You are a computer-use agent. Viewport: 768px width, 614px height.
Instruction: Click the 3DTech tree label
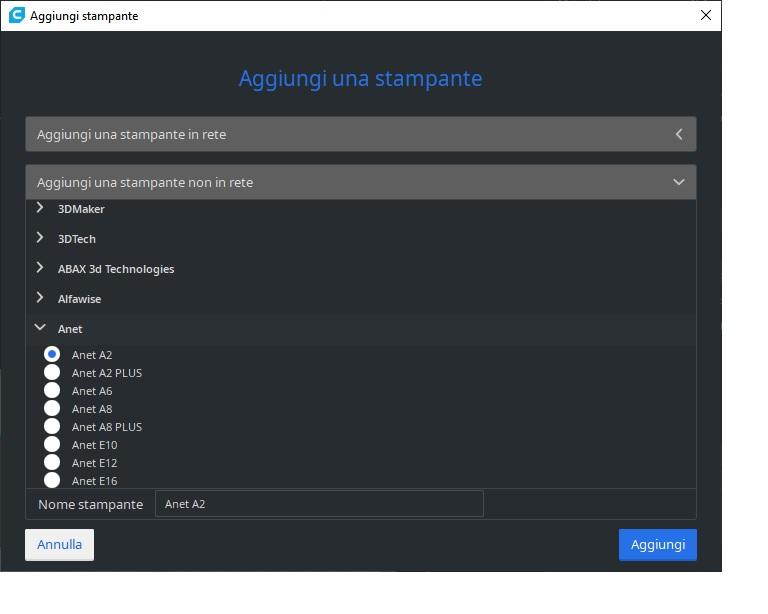[77, 239]
